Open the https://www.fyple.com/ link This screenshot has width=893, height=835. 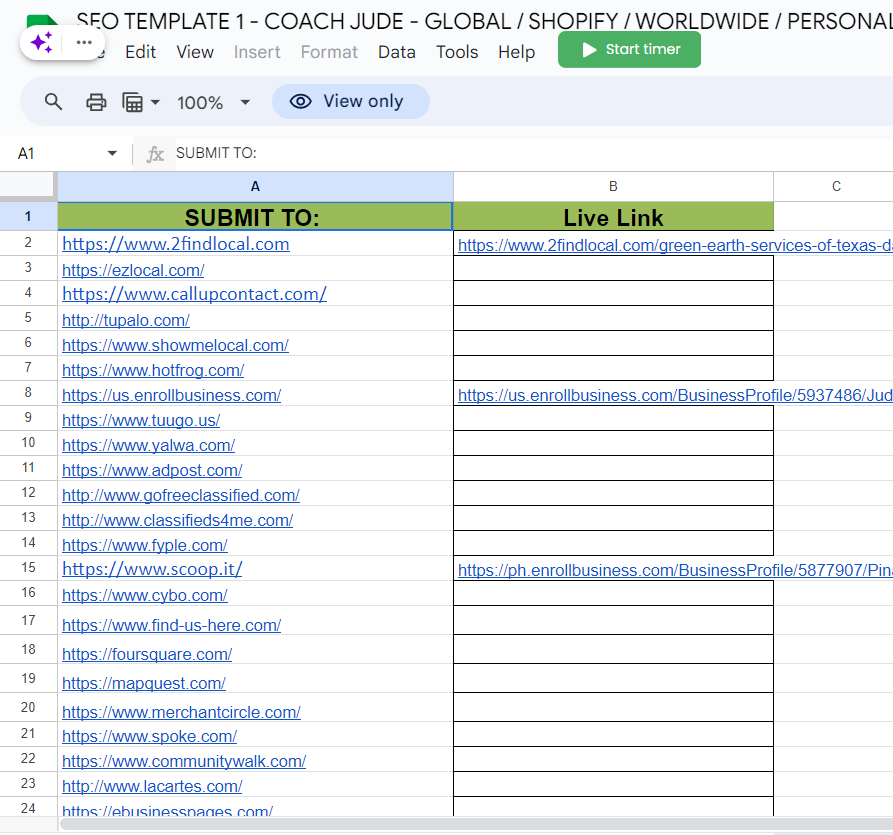pos(145,546)
